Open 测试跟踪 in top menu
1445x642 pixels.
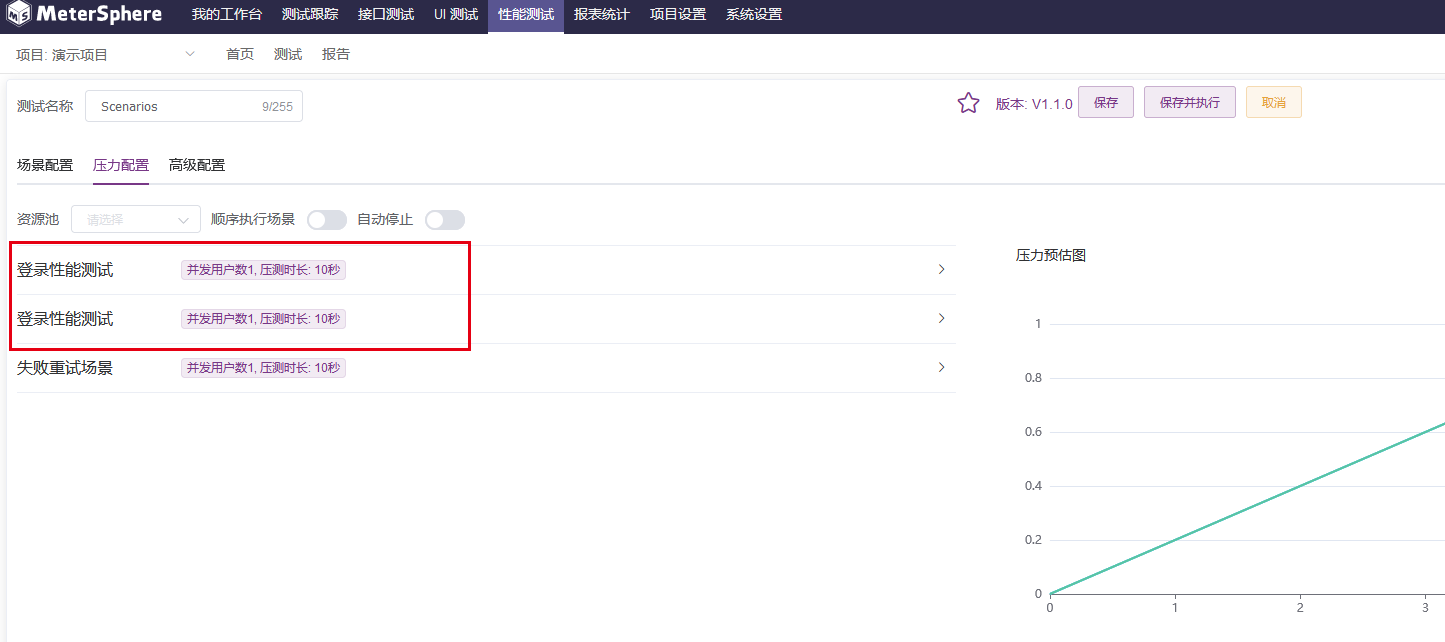click(310, 15)
